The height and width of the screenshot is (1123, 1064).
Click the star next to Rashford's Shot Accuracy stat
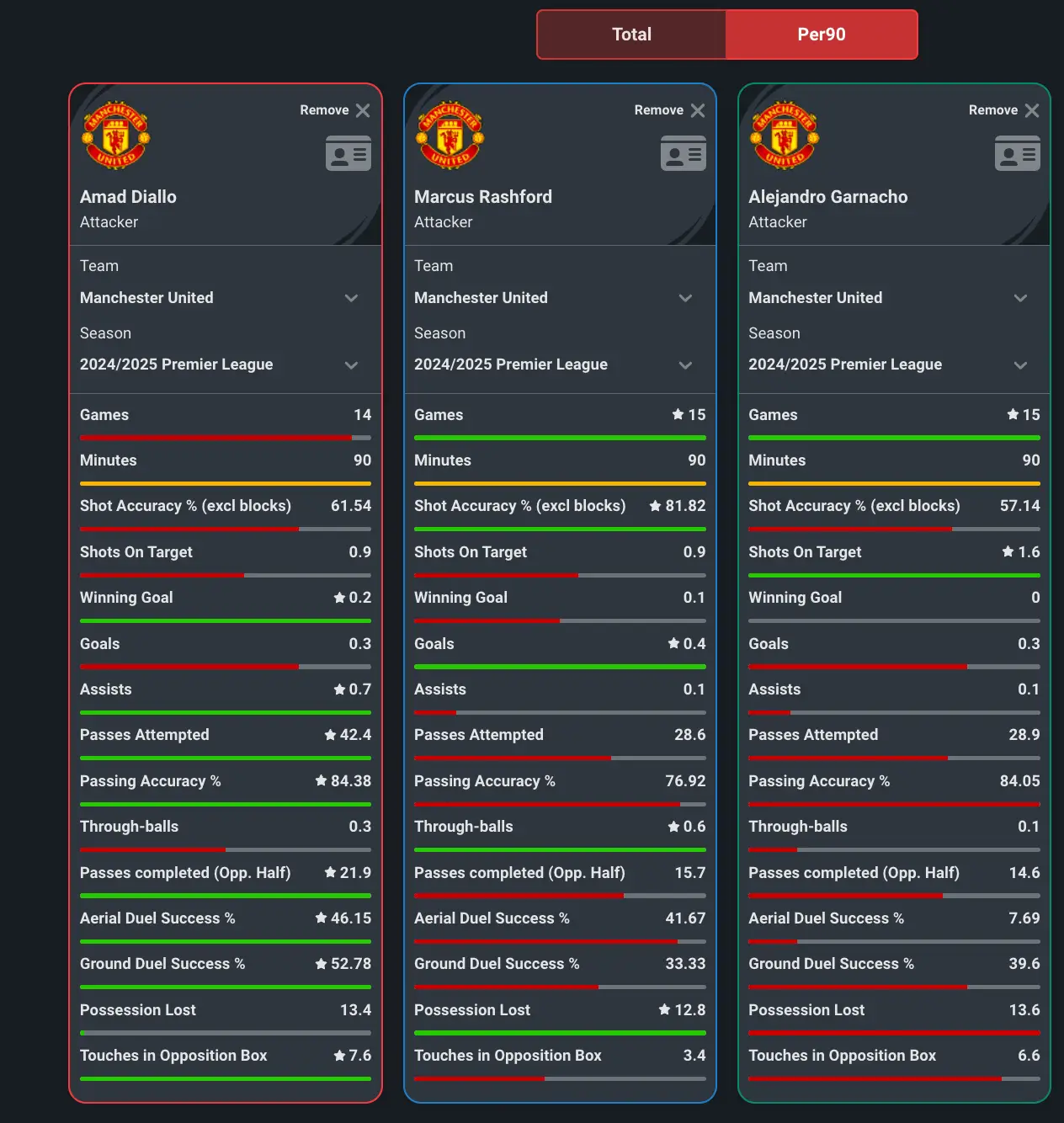tap(656, 506)
